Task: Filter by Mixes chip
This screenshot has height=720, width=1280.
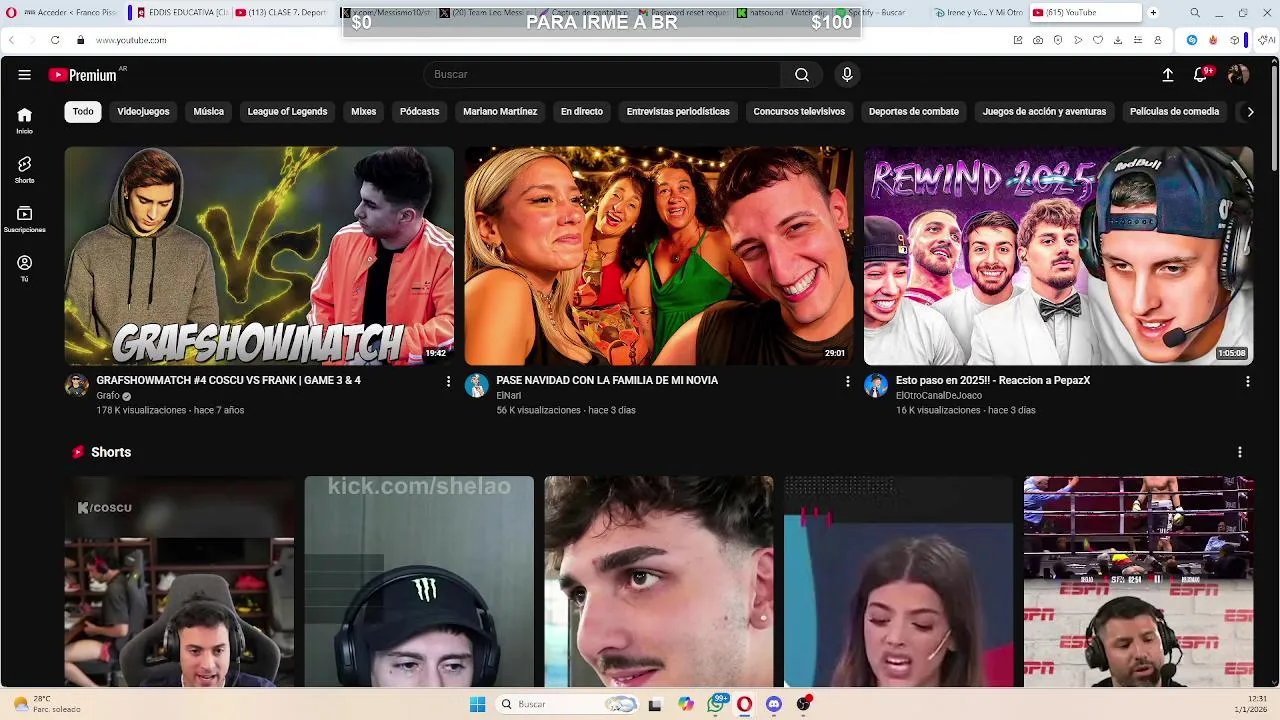Action: tap(364, 112)
